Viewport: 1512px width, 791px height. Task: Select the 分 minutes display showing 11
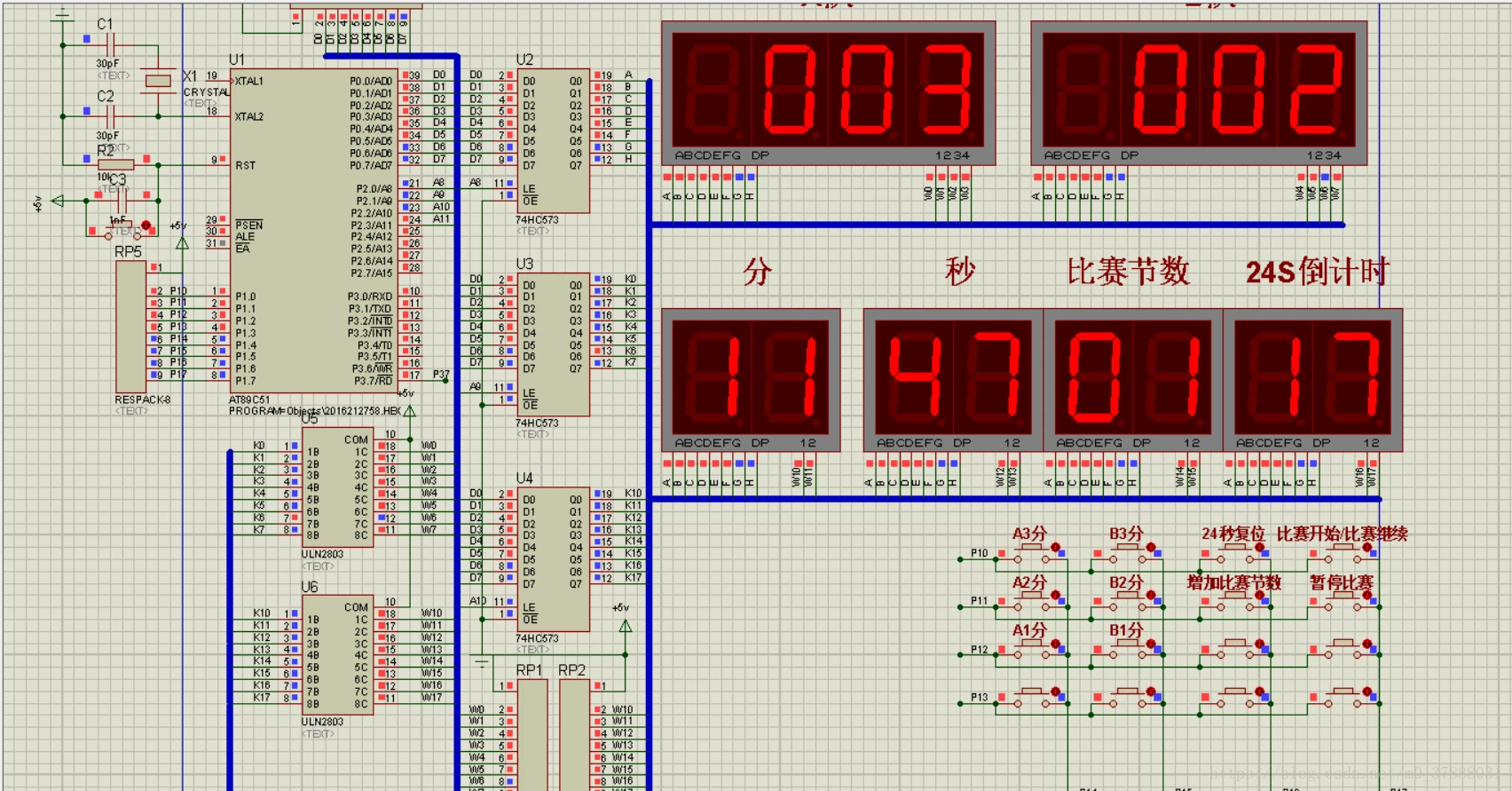click(751, 381)
